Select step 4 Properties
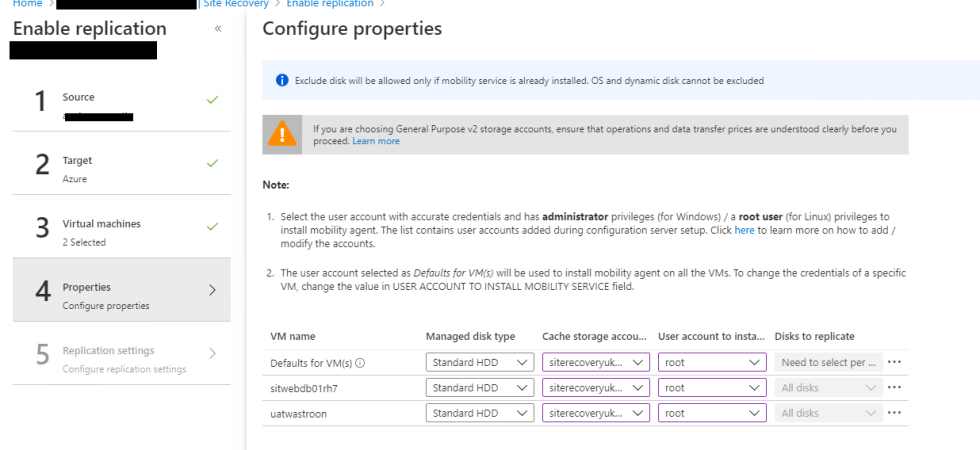This screenshot has width=980, height=450. tap(121, 290)
